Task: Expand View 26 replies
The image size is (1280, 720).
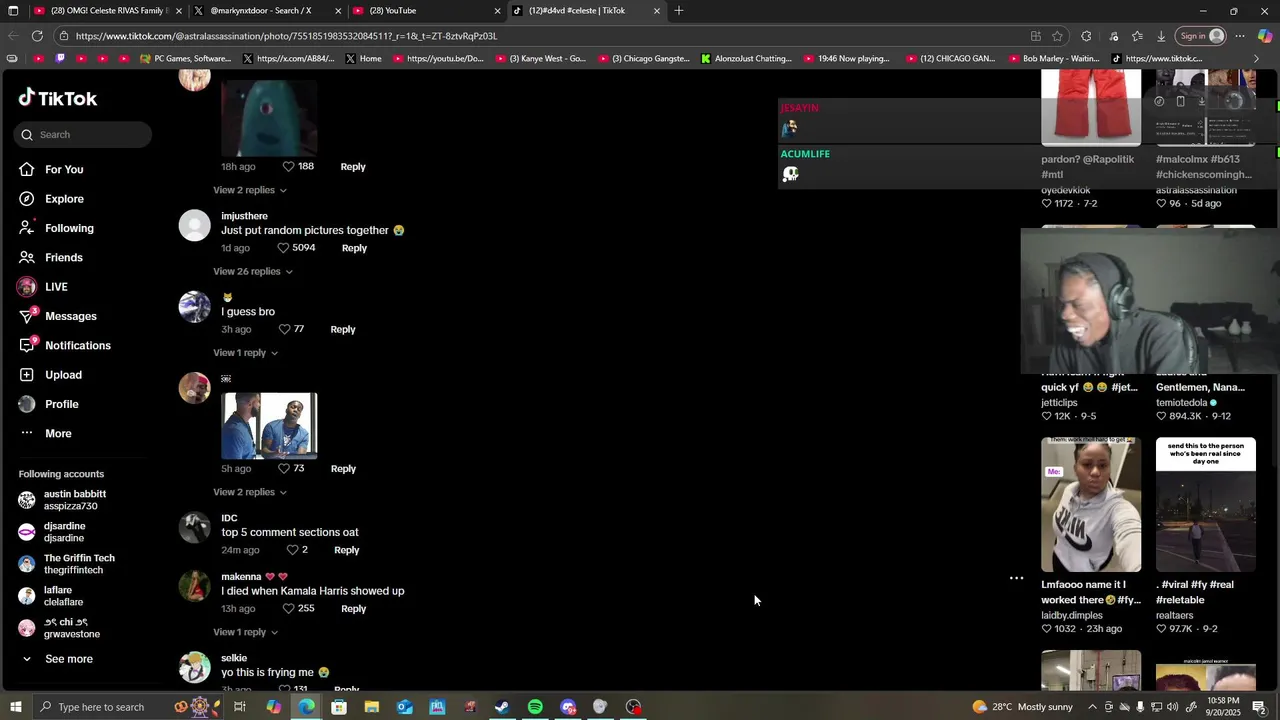Action: coord(252,271)
